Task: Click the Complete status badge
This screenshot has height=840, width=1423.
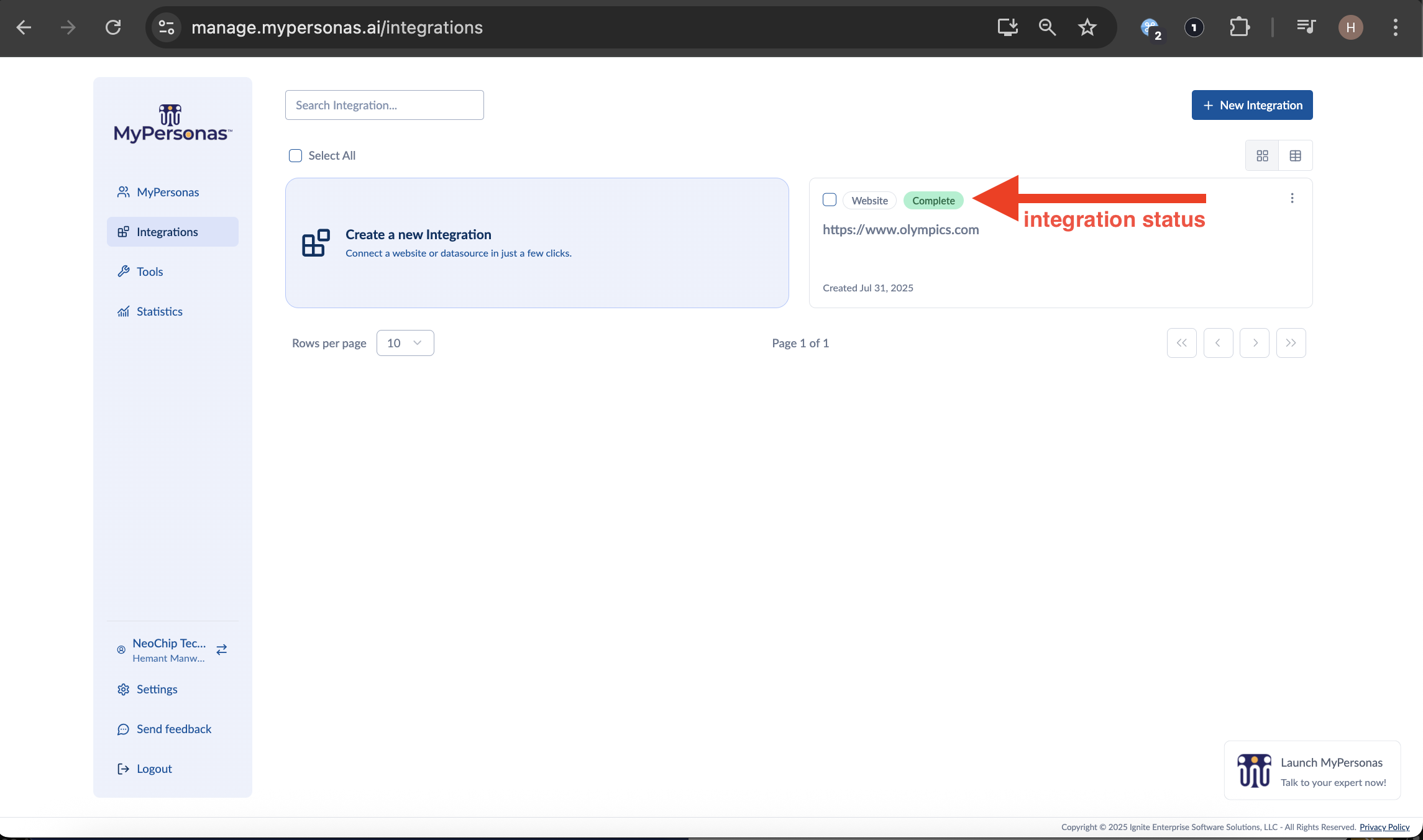Action: tap(933, 200)
